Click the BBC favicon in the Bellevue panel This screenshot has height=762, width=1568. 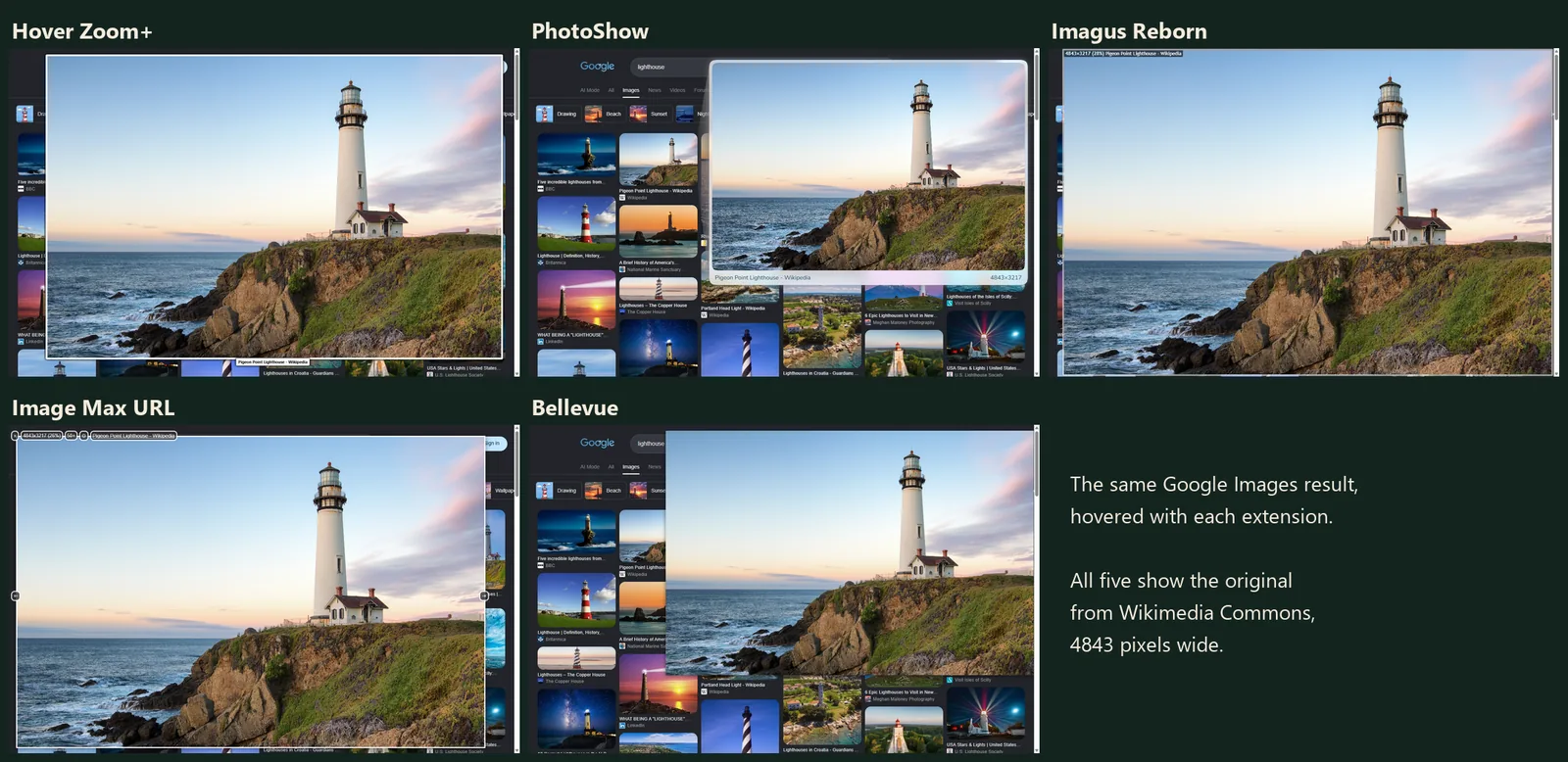[x=540, y=565]
